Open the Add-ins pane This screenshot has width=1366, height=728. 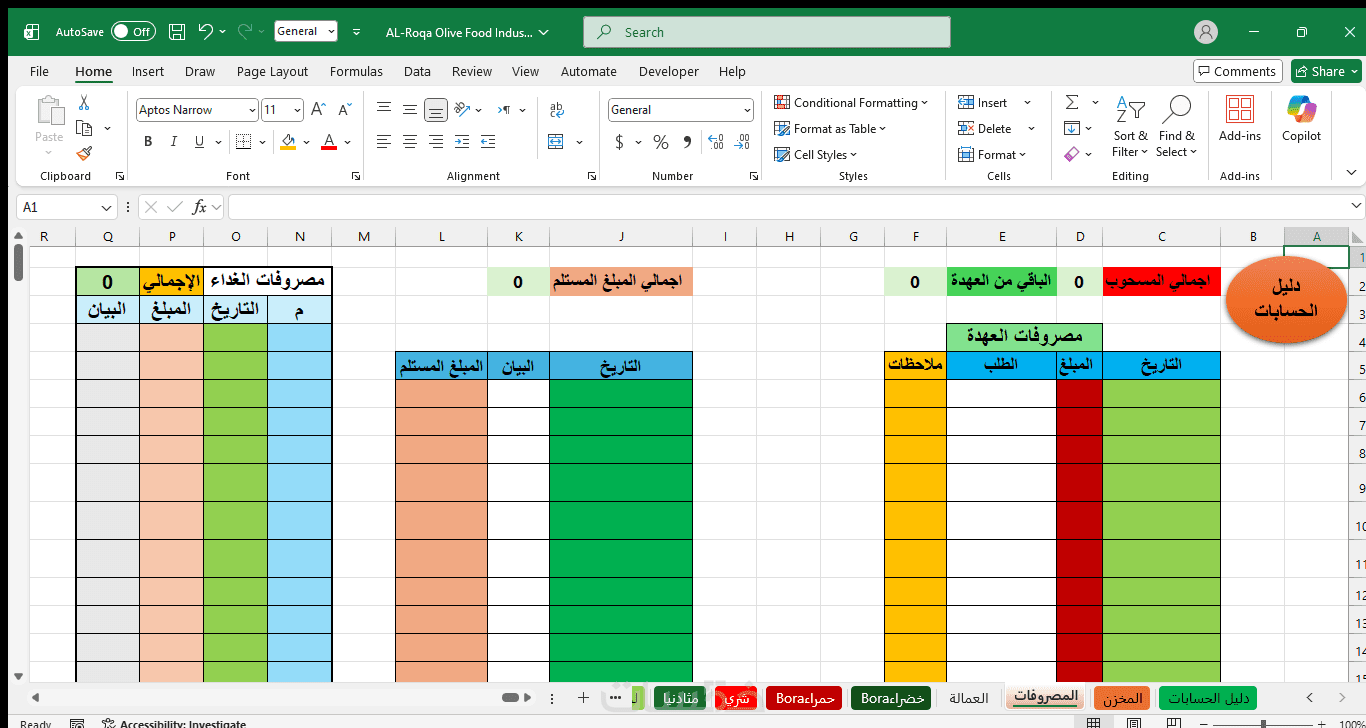tap(1240, 120)
